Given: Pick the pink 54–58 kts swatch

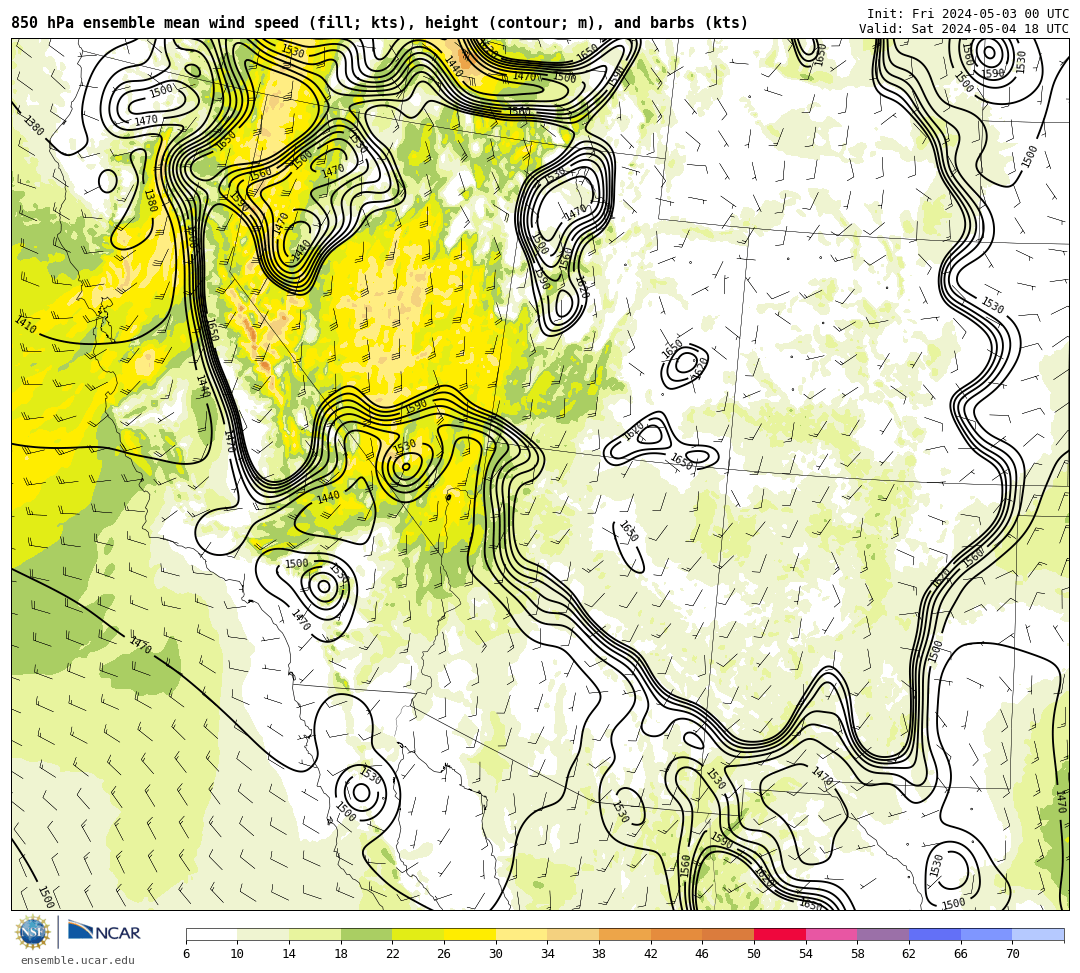Looking at the screenshot, I should [831, 934].
